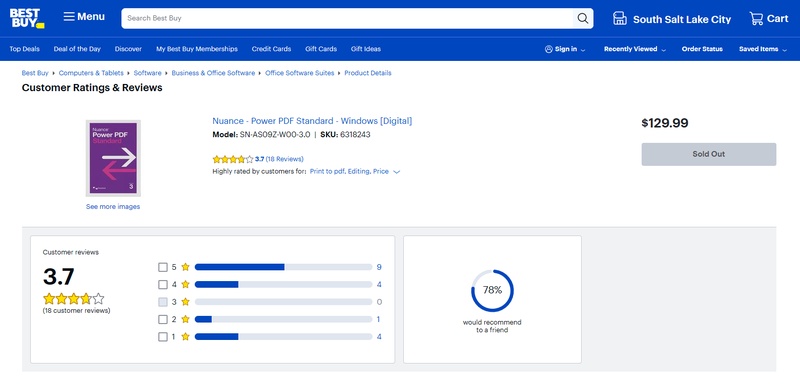Open Nuance Power PDF Standard title link
This screenshot has height=385, width=800.
click(x=312, y=121)
